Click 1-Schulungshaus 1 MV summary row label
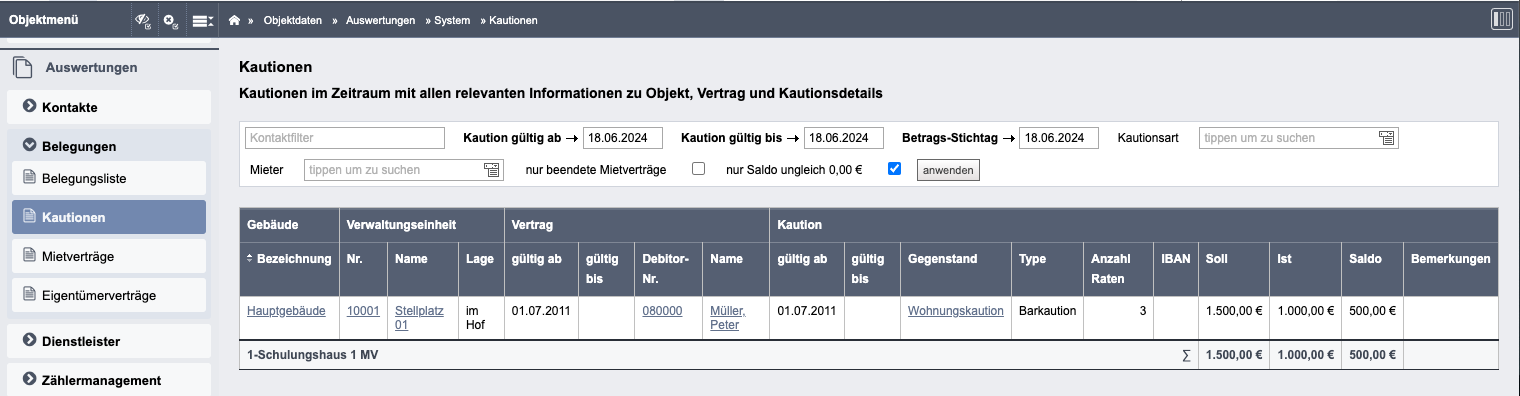 (312, 355)
